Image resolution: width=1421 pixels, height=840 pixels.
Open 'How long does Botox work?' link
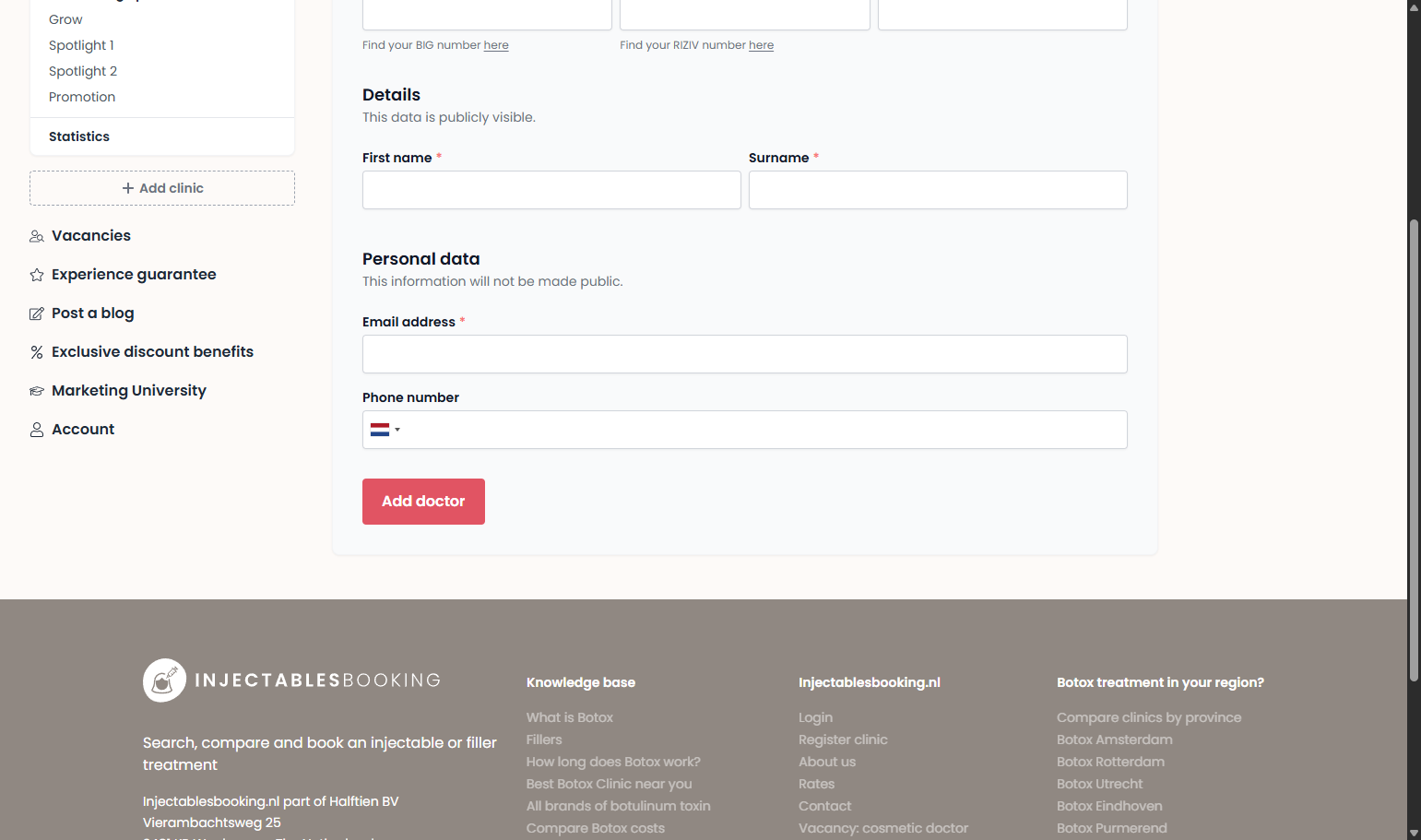(x=613, y=762)
